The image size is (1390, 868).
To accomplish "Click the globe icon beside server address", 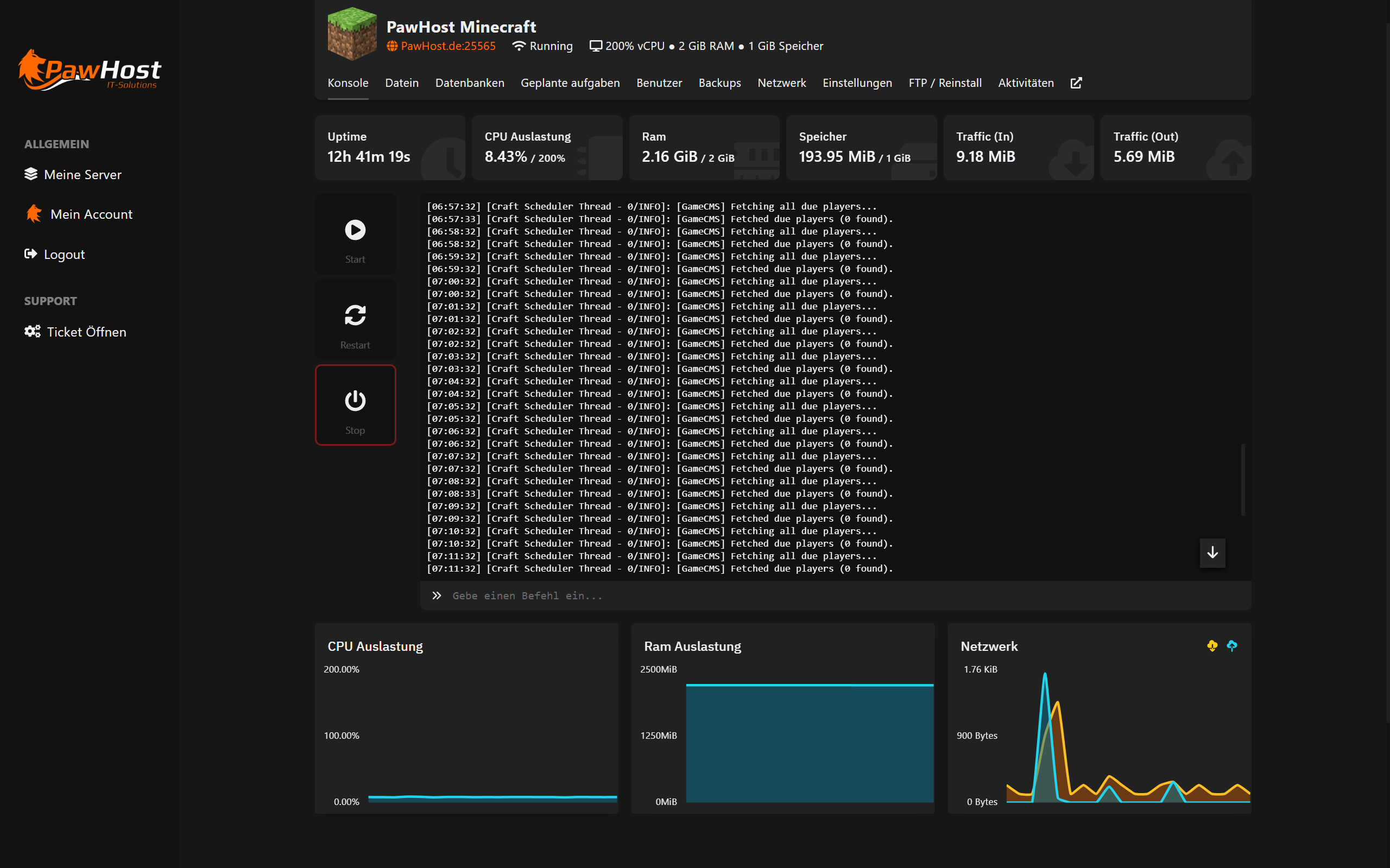I will (x=391, y=46).
